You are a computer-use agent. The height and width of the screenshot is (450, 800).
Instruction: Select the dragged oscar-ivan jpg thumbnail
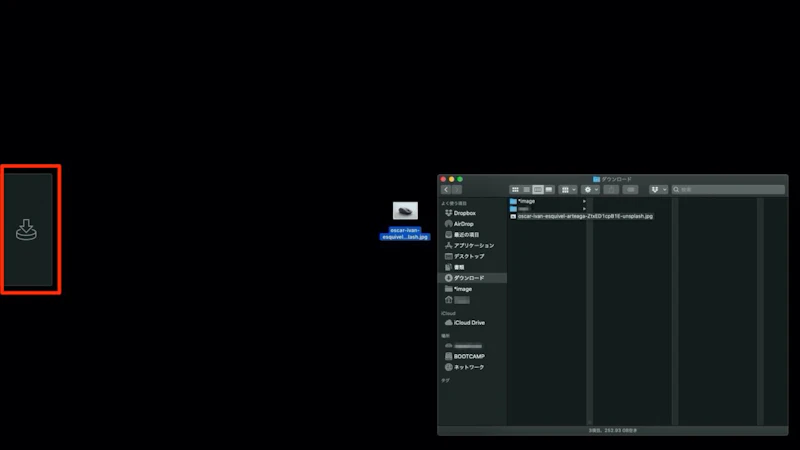tap(405, 211)
